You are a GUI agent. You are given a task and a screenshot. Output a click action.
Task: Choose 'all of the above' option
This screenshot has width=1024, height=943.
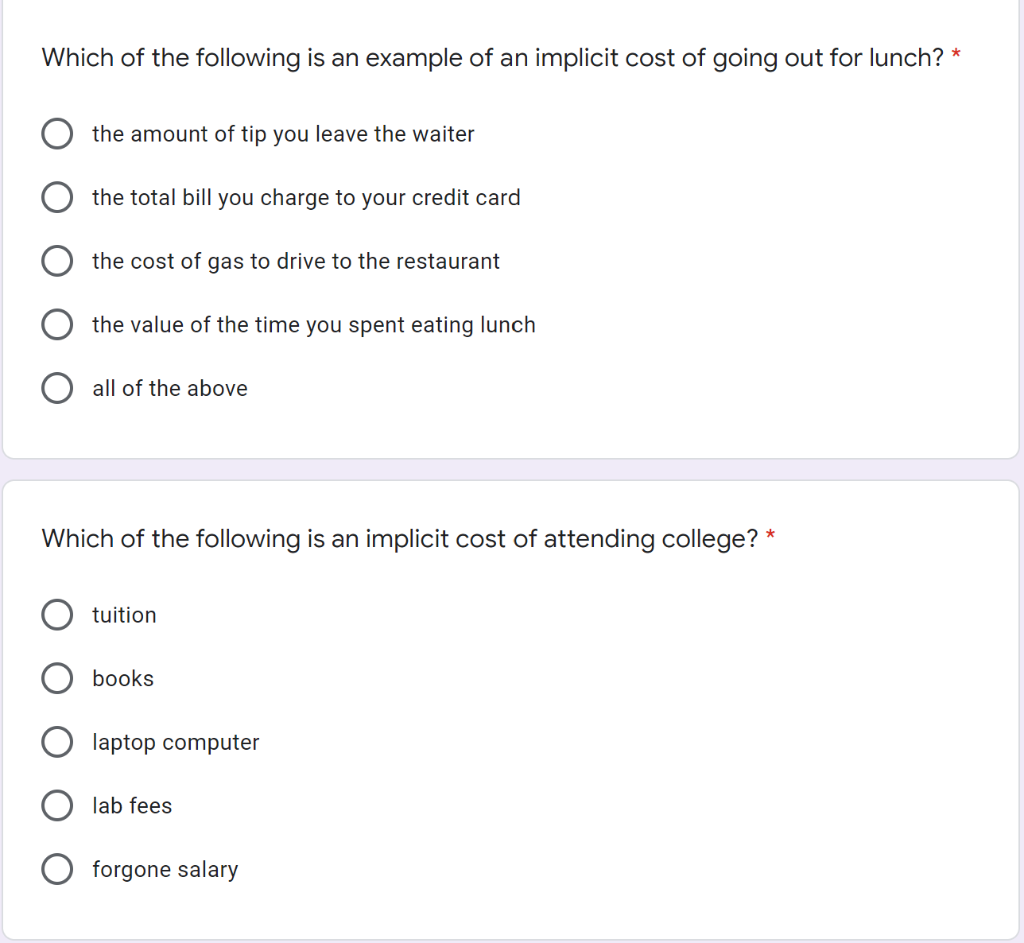(57, 389)
